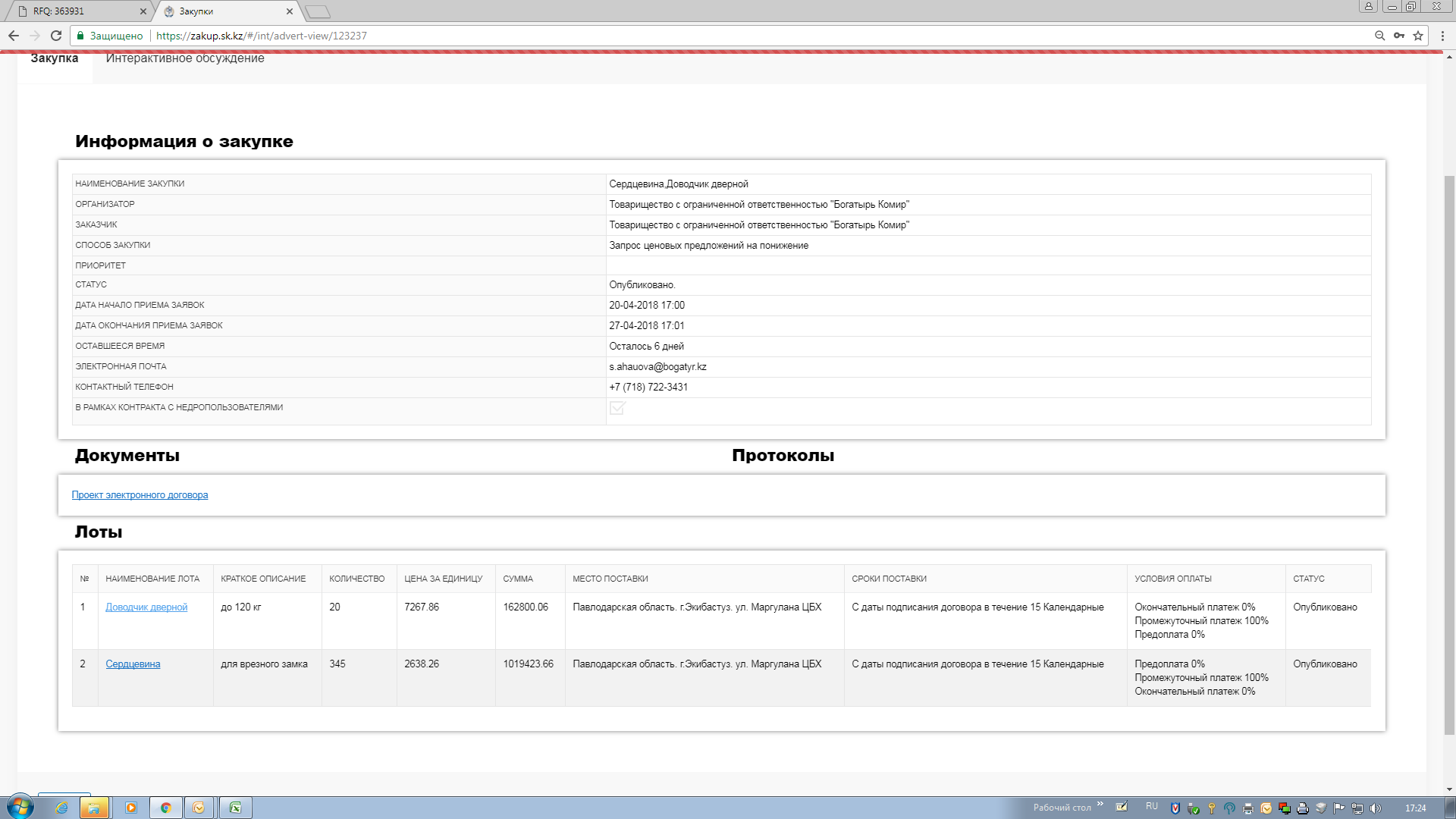Click the Осталось 6 дней value
The image size is (1456, 819).
(646, 347)
